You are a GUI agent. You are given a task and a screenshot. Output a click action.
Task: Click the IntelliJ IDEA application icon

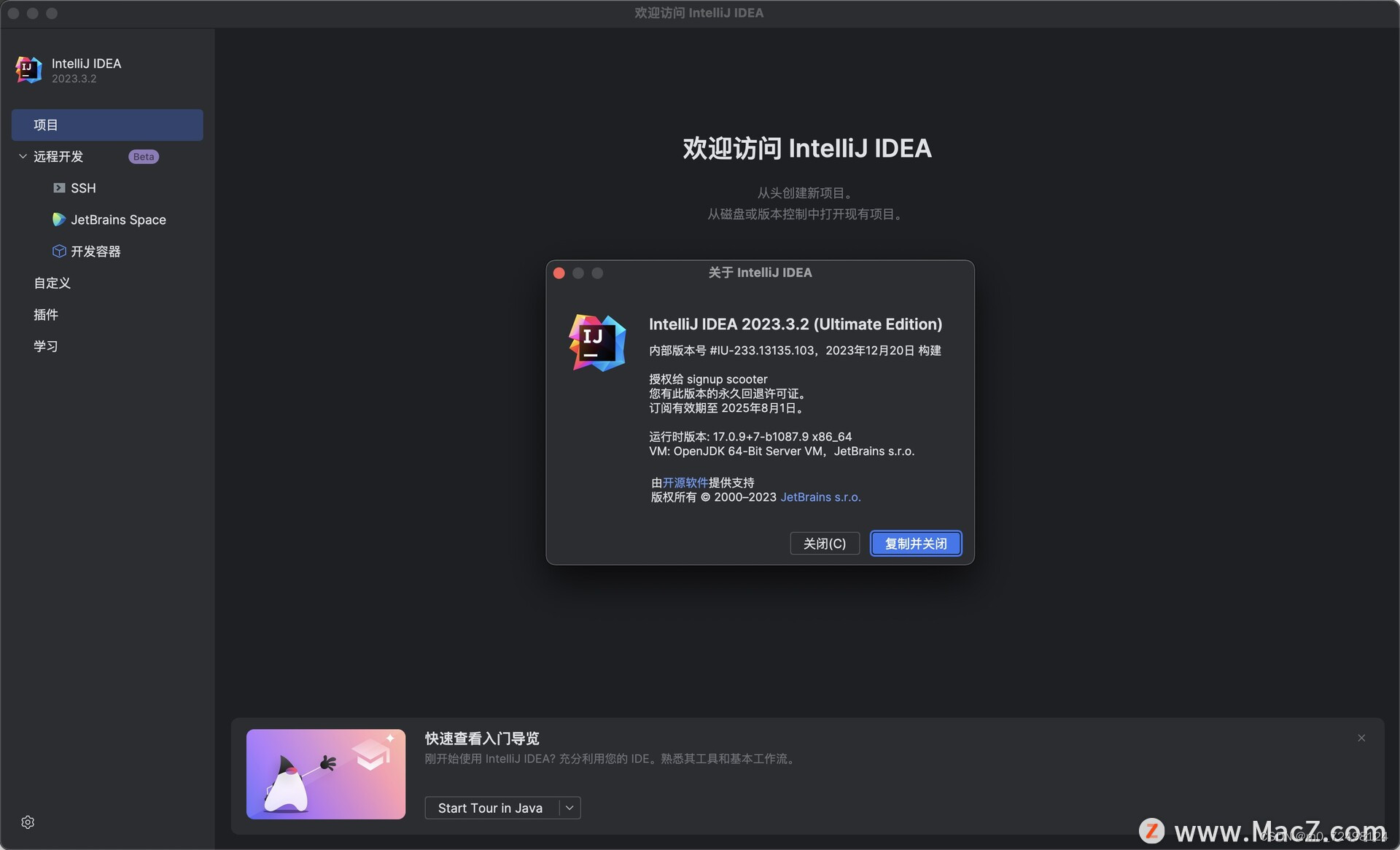click(x=28, y=70)
